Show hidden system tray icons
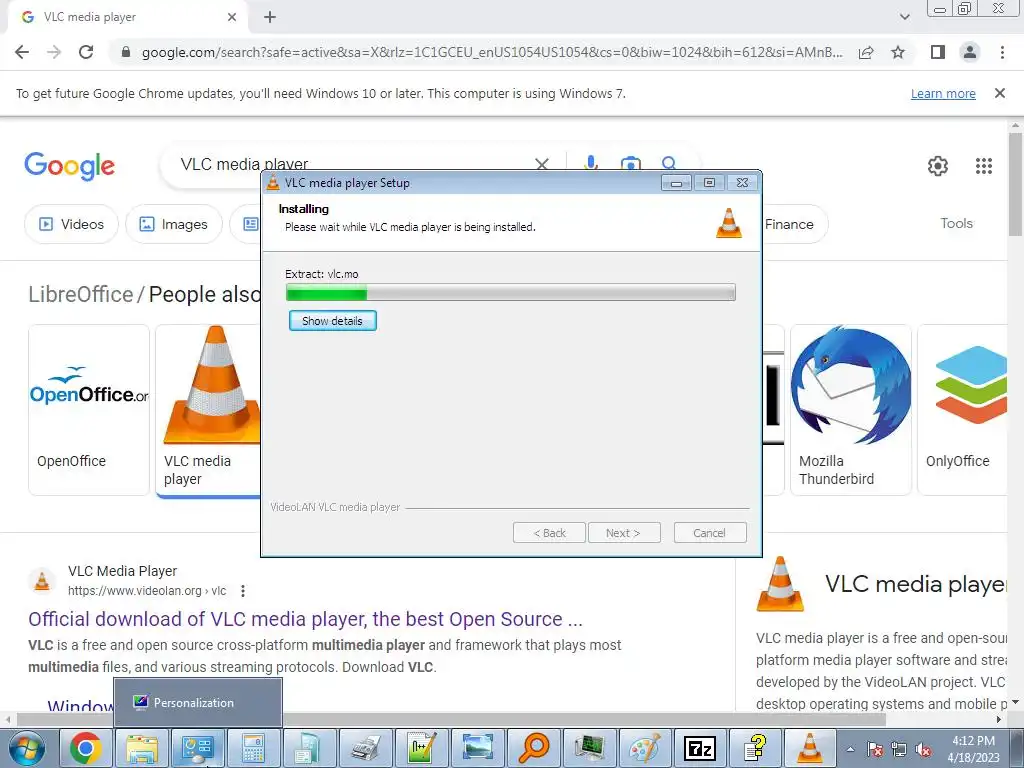 tap(850, 750)
